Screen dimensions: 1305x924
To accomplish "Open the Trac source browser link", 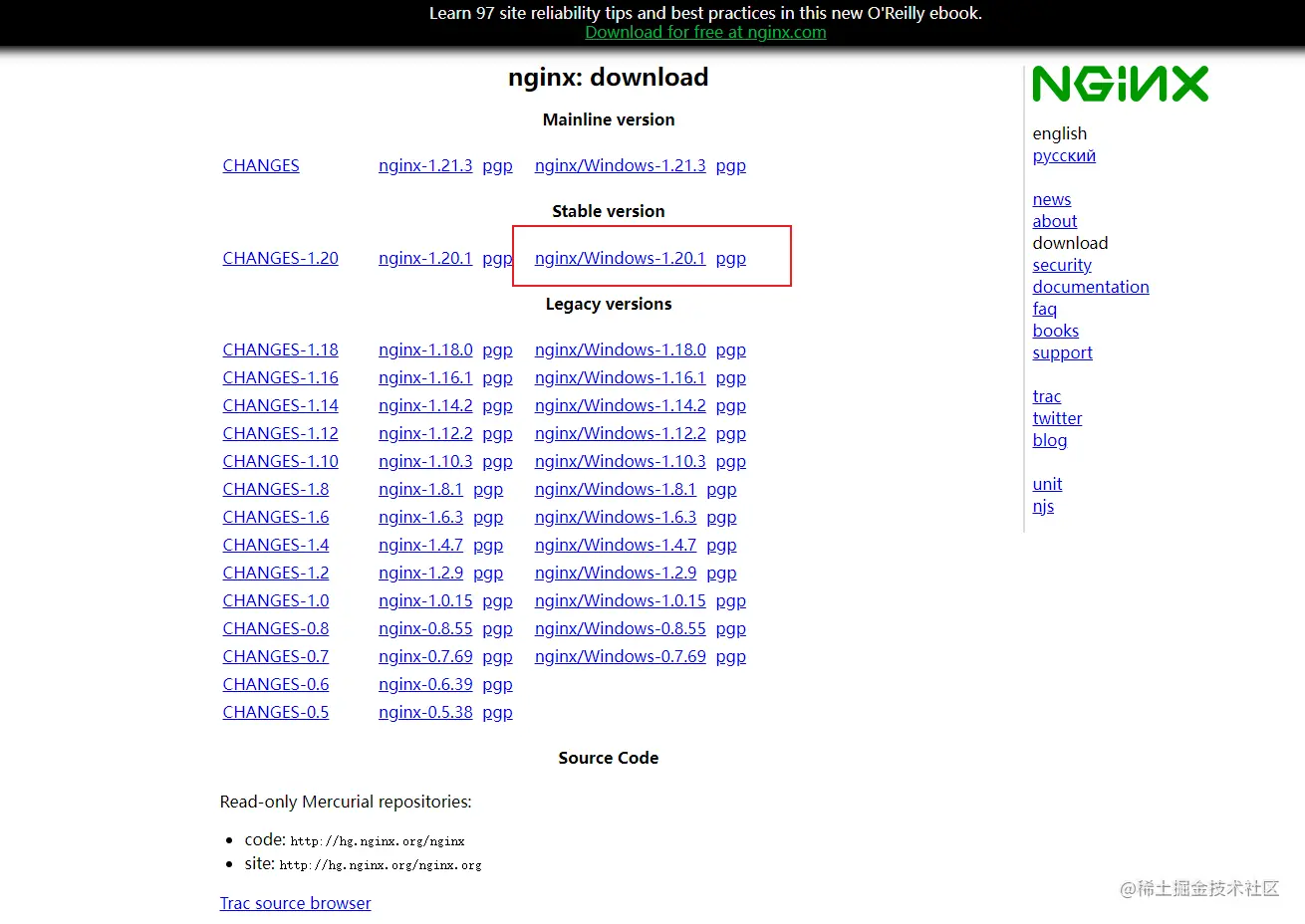I will click(x=295, y=903).
